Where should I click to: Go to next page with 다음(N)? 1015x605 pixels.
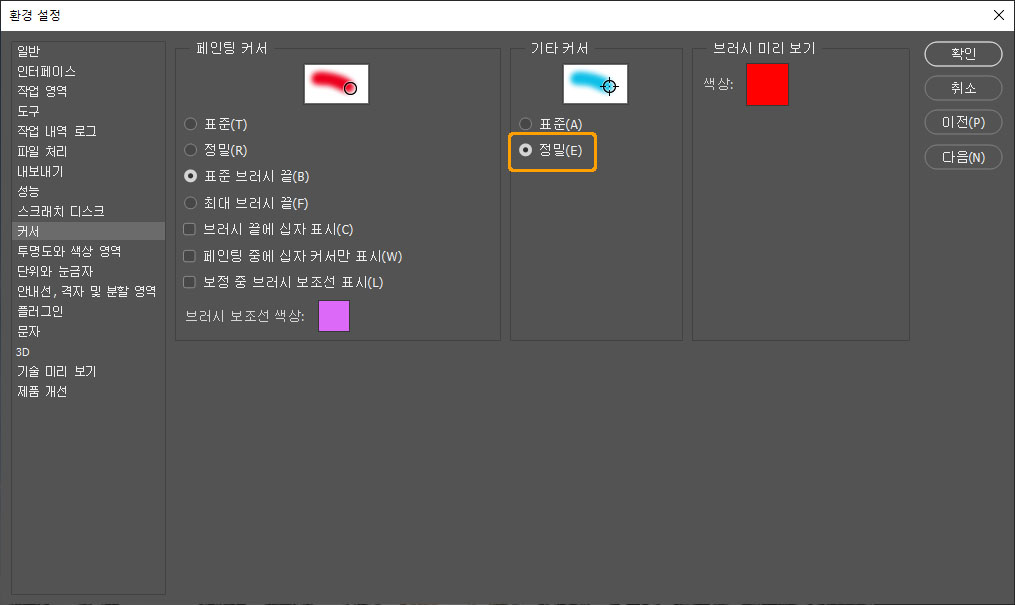coord(962,157)
